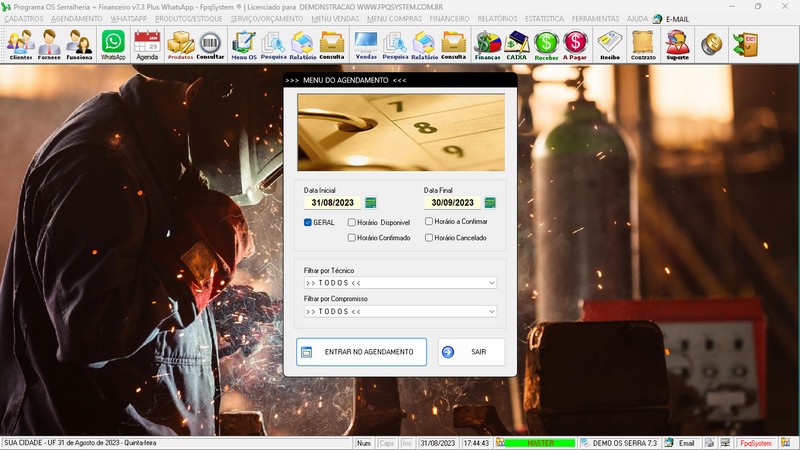Image resolution: width=800 pixels, height=450 pixels.
Task: Click the Consultar barcode icon
Action: pyautogui.click(x=210, y=44)
